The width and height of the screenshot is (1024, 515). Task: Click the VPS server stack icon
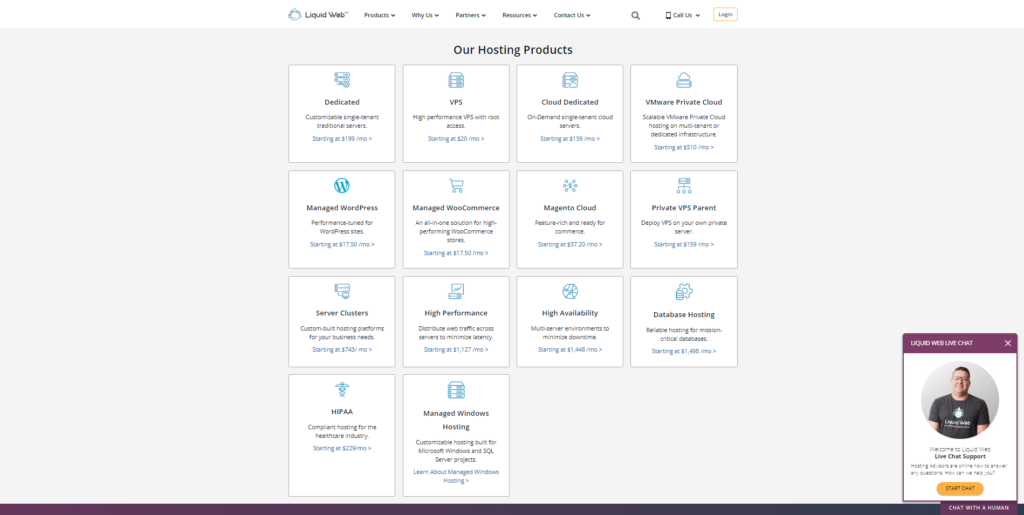pyautogui.click(x=456, y=80)
